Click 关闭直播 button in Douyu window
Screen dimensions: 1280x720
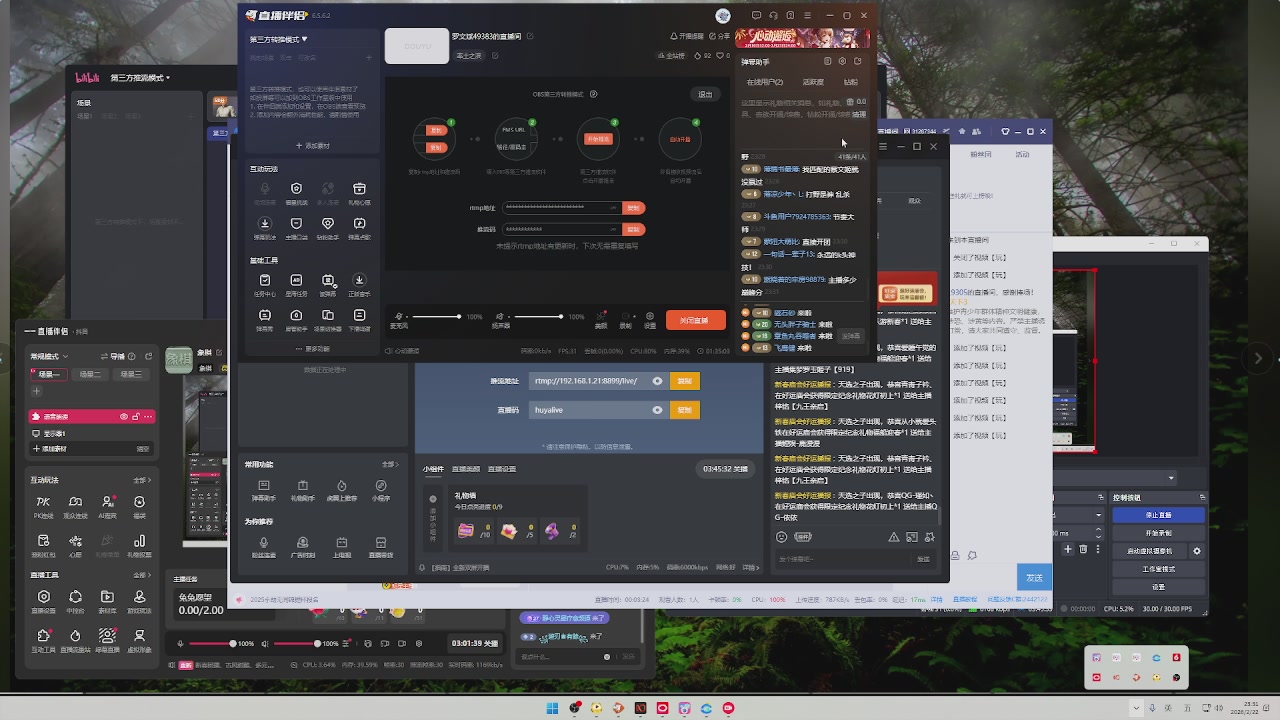[x=694, y=320]
